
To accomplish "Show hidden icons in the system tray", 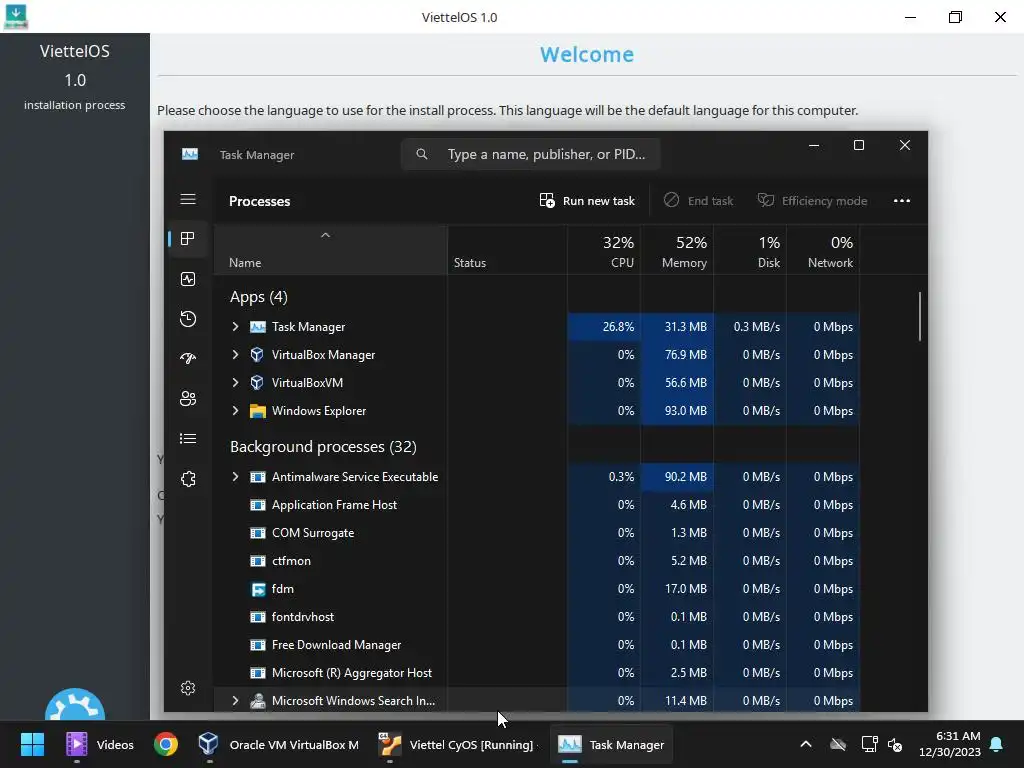I will click(x=806, y=744).
